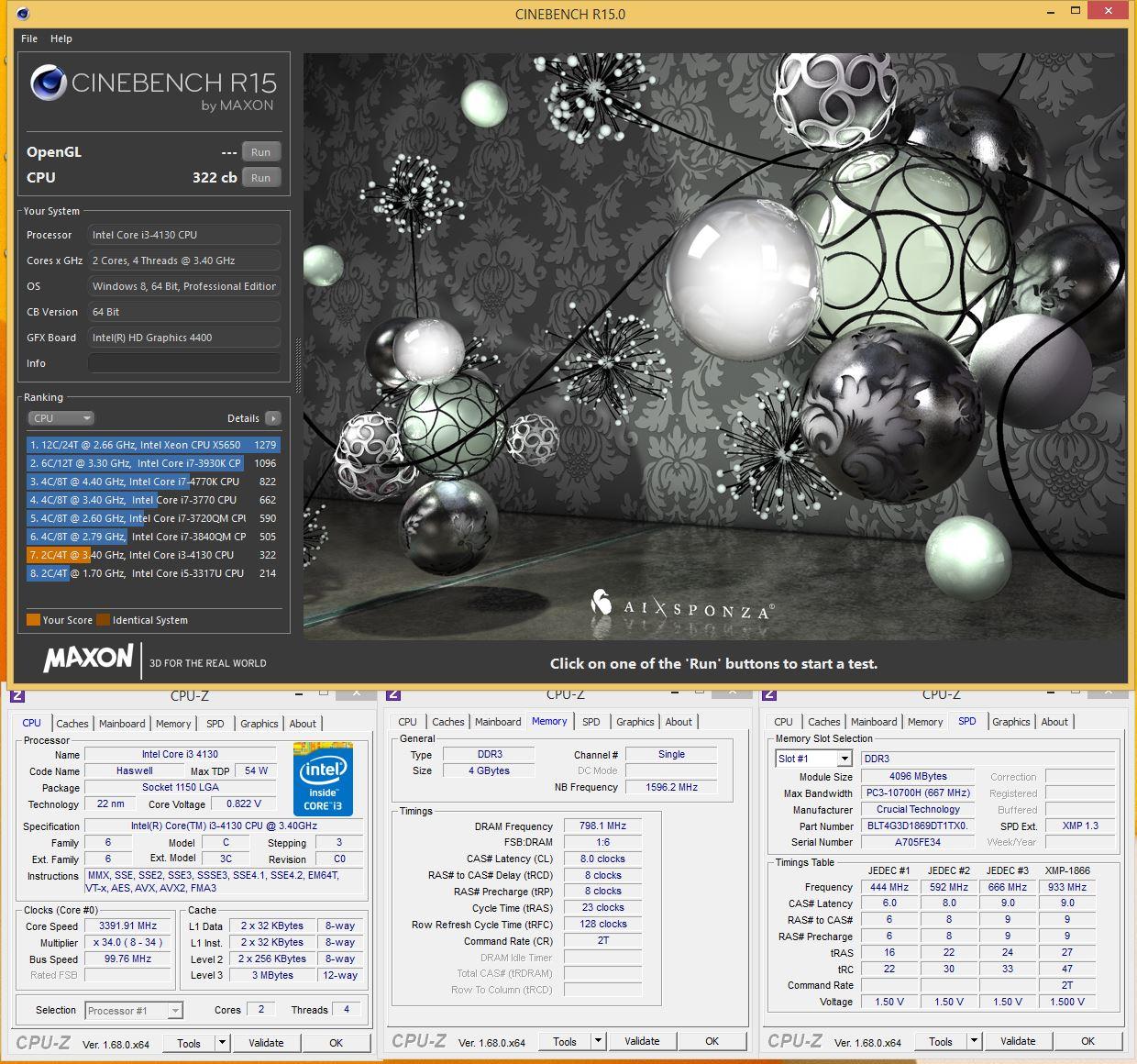Click the CAS# Latency value 8.0 clocks
The image size is (1137, 1064).
coord(602,859)
